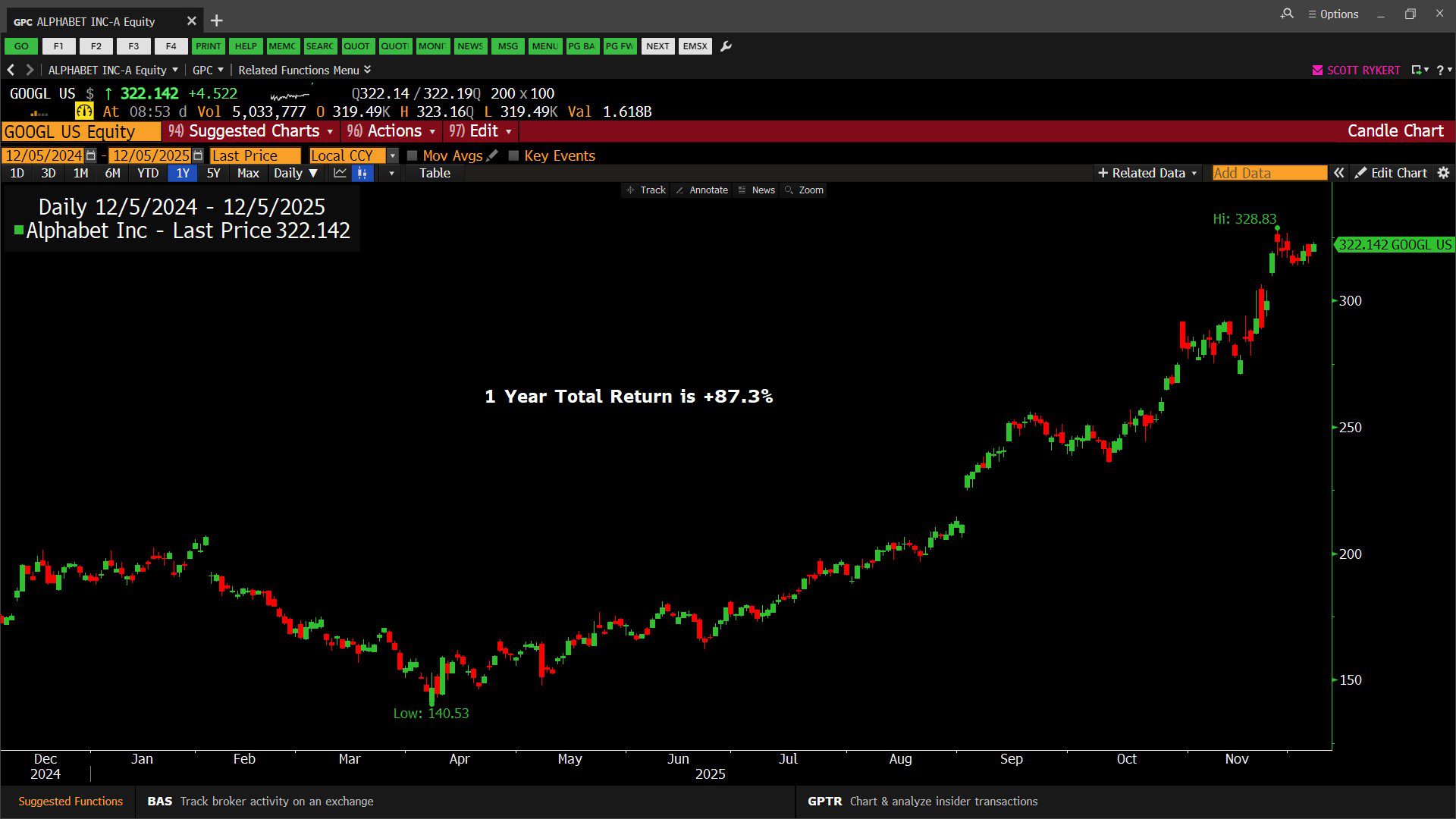
Task: Open the pink envelope message icon
Action: [1317, 70]
